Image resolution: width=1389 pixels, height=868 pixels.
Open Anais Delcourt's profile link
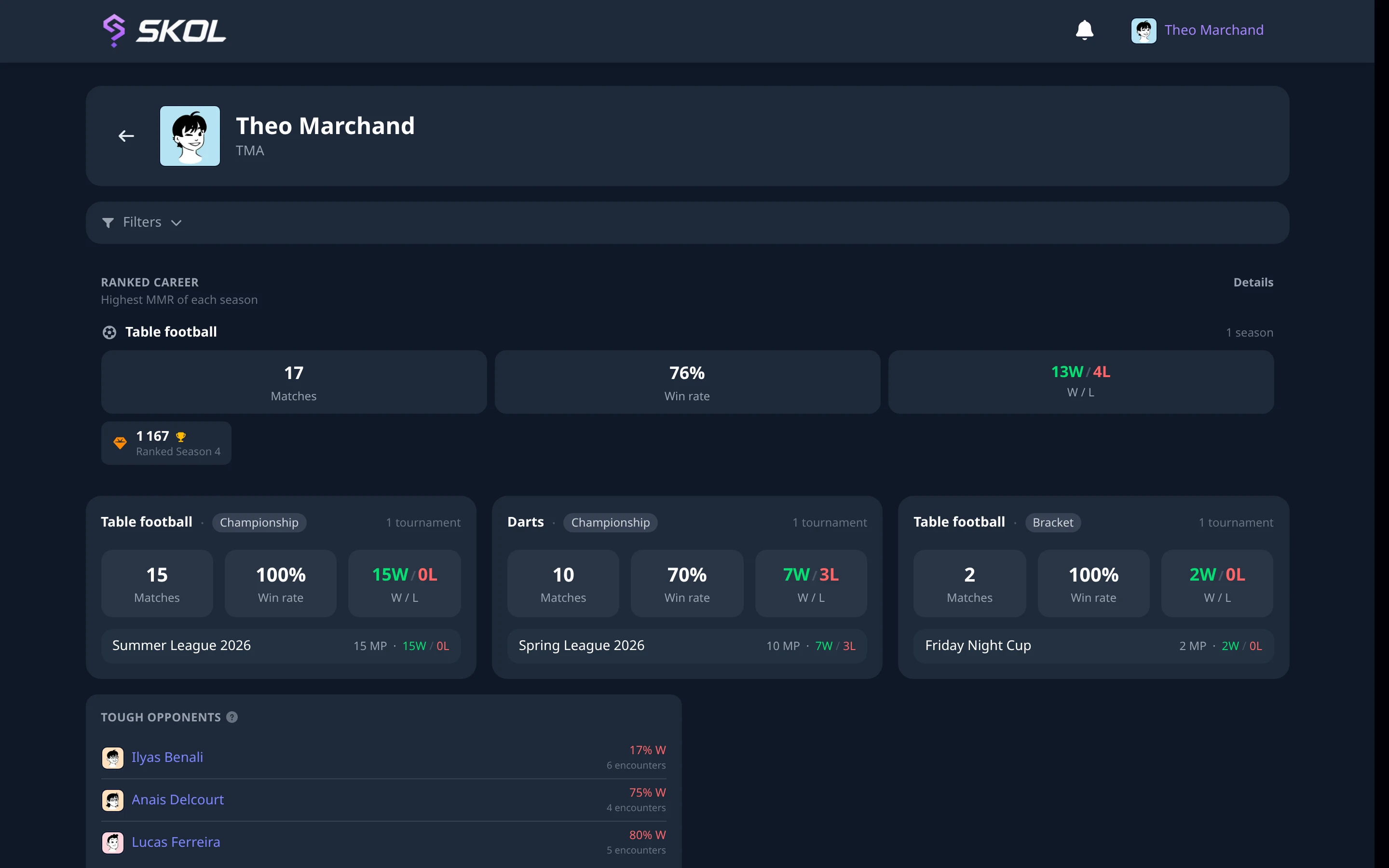177,800
